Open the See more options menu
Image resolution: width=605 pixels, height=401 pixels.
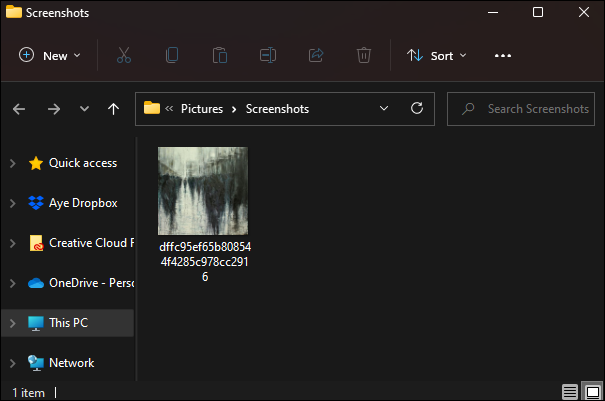[x=503, y=56]
